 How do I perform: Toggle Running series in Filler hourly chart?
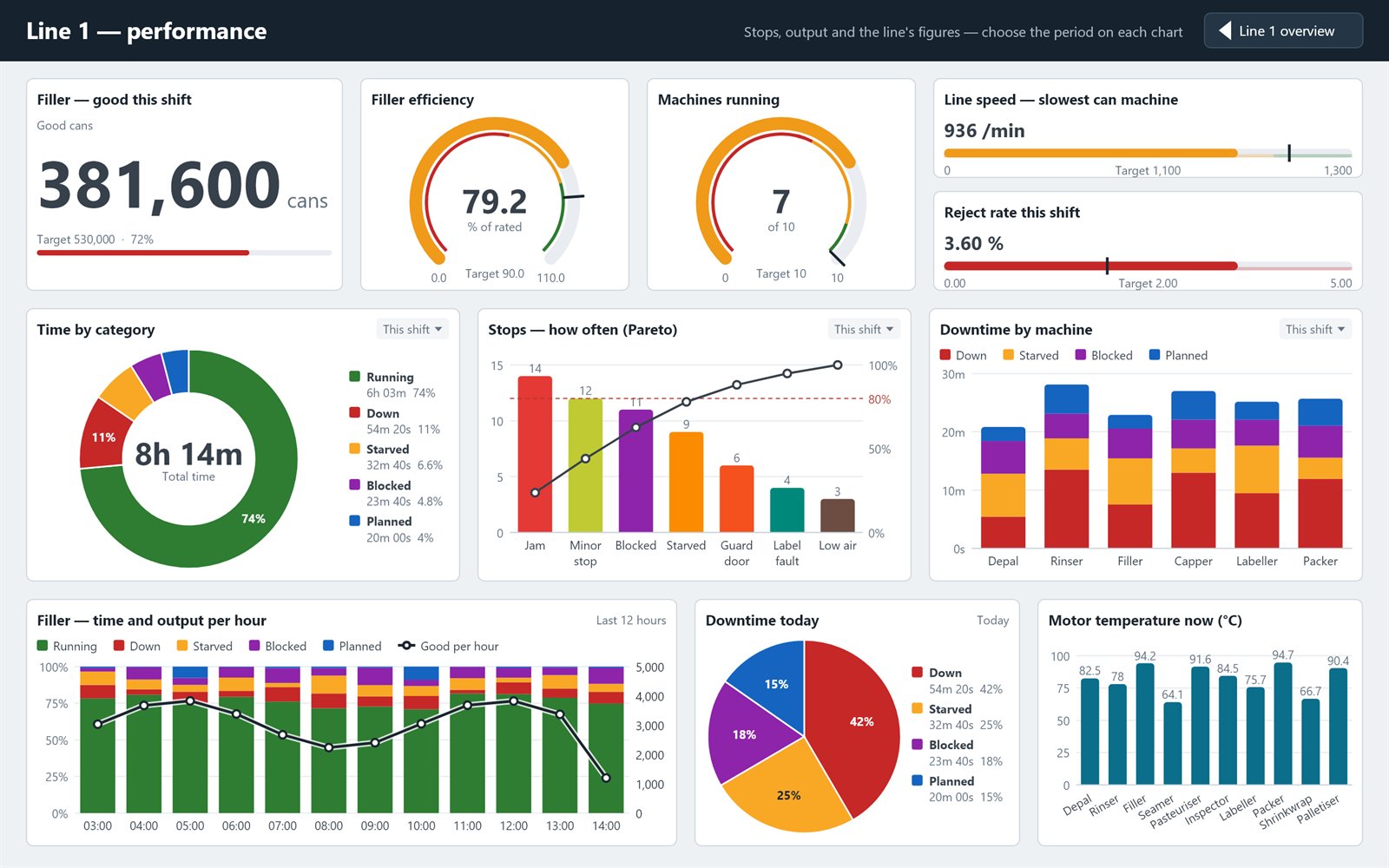67,646
